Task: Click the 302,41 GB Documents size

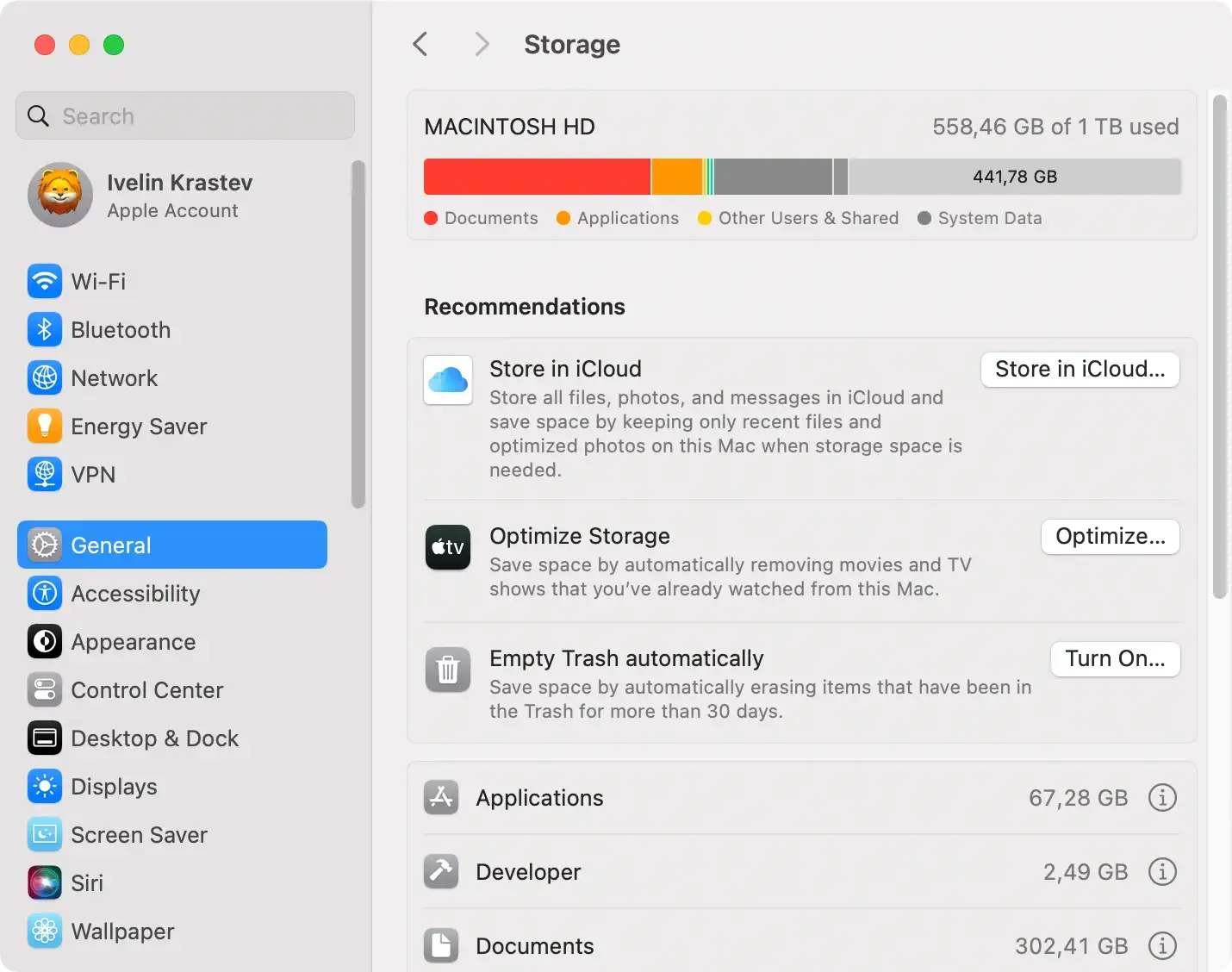Action: coord(1071,945)
